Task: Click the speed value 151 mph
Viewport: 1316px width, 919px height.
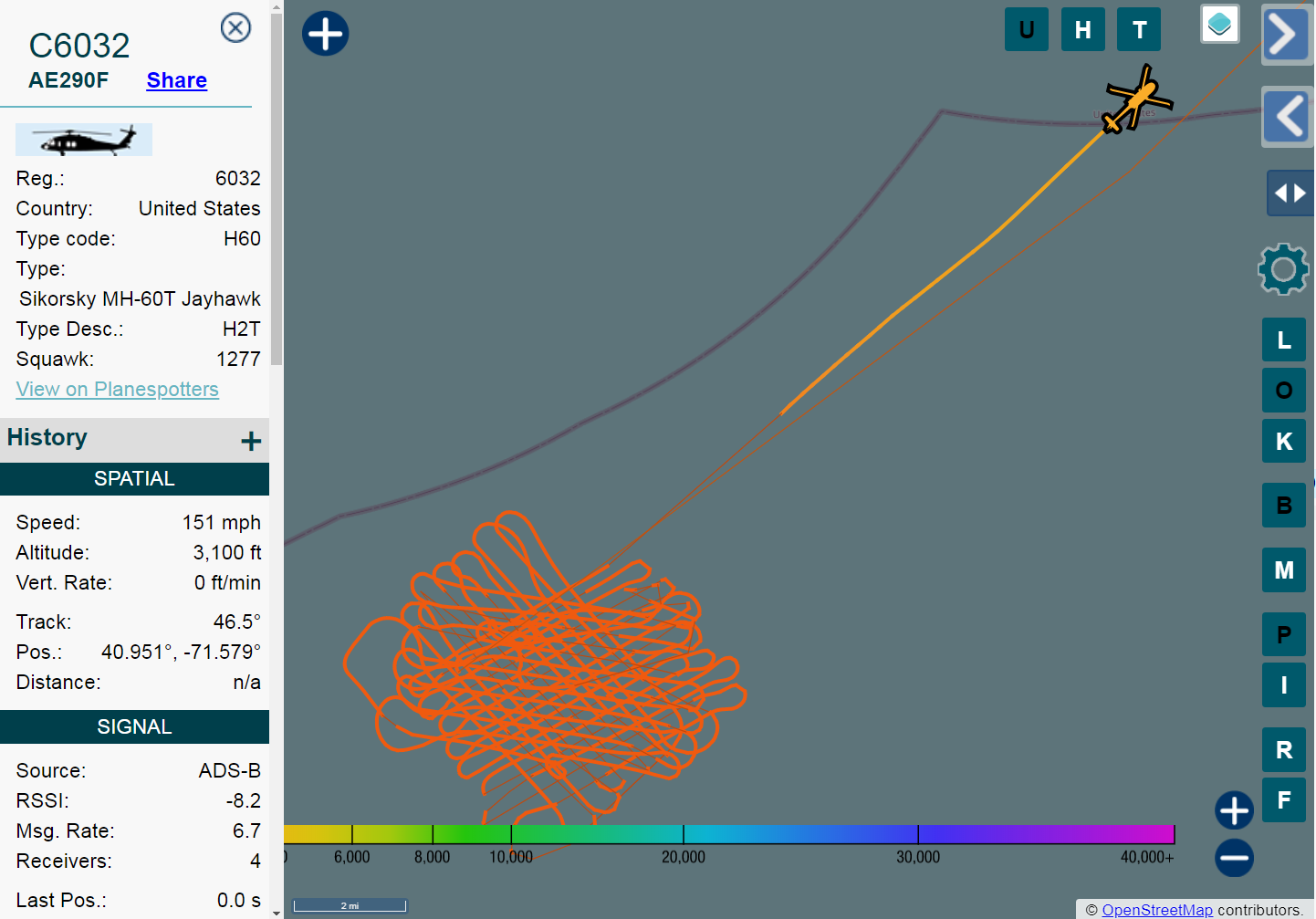Action: (222, 522)
